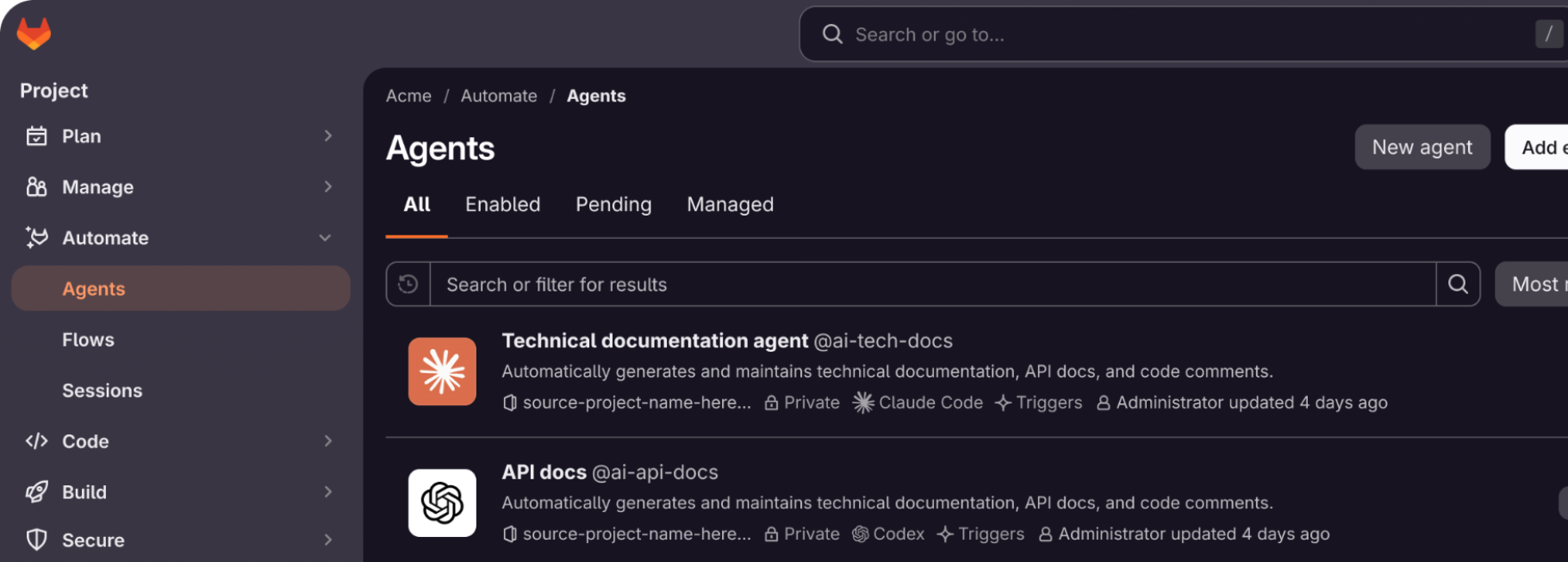This screenshot has height=562, width=1568.
Task: Expand the Plan section chevron
Action: [328, 136]
